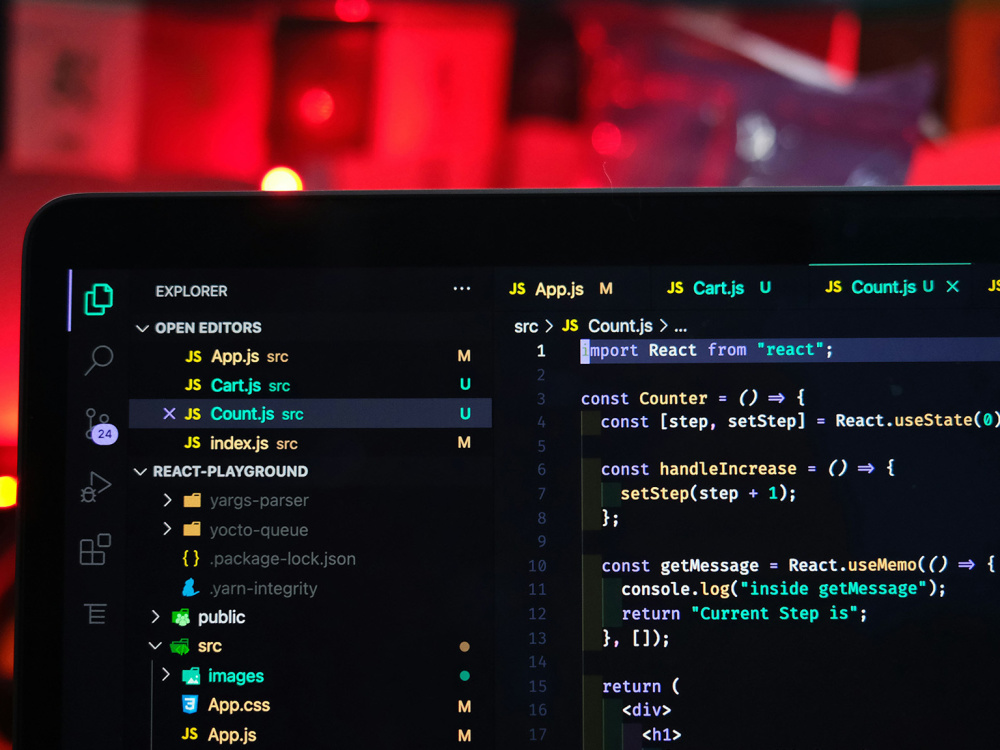Click the public folder icon
Viewport: 1000px width, 750px height.
pos(181,617)
